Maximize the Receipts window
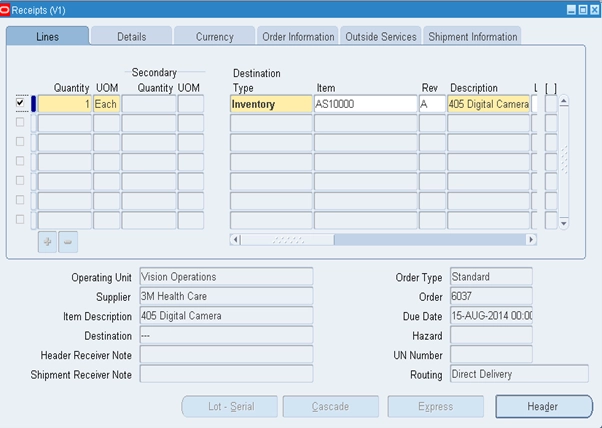This screenshot has height=428, width=602. coord(583,10)
